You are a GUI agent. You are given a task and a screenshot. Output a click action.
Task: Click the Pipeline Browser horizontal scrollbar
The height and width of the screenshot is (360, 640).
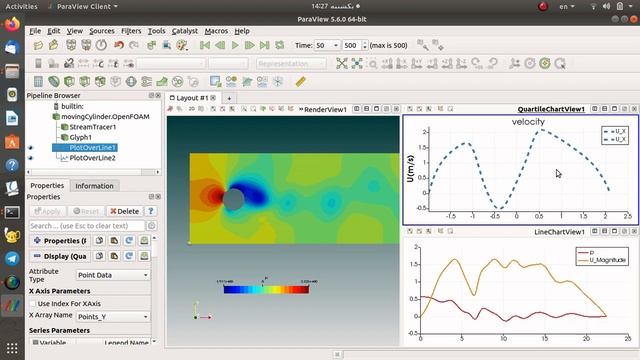point(93,172)
